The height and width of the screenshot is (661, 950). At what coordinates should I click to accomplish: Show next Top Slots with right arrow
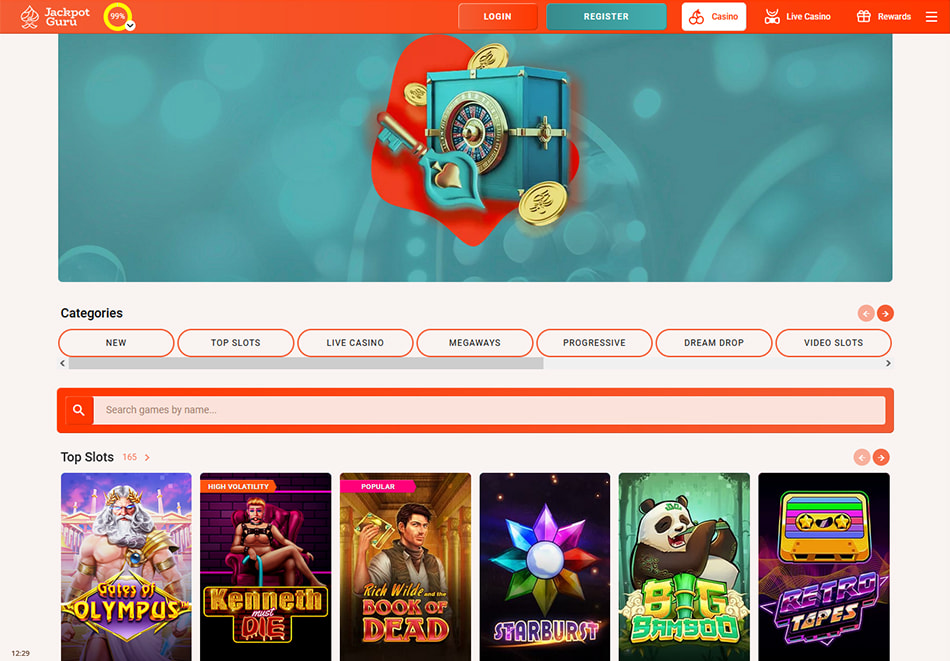coord(881,457)
